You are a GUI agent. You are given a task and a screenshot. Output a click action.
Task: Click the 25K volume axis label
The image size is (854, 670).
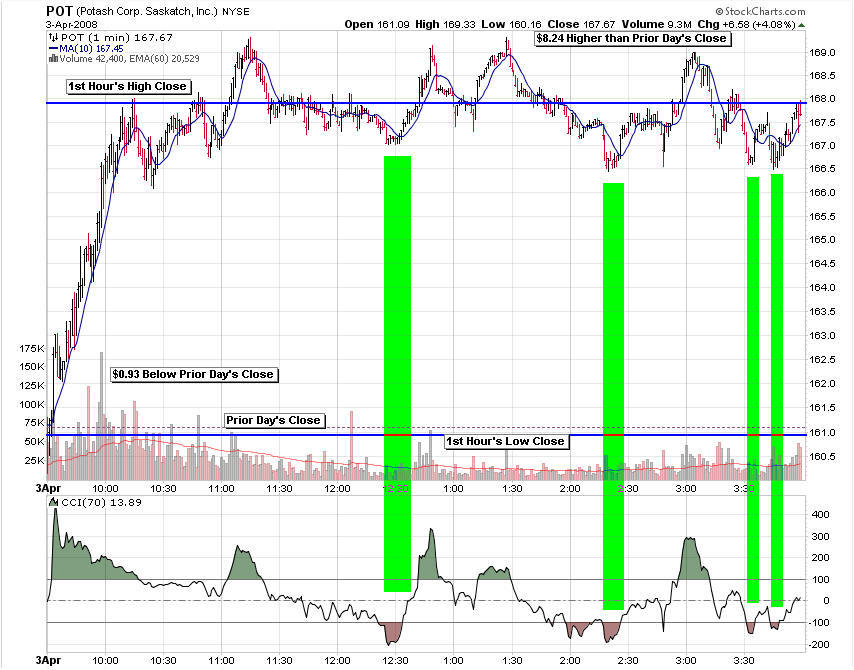click(x=34, y=460)
